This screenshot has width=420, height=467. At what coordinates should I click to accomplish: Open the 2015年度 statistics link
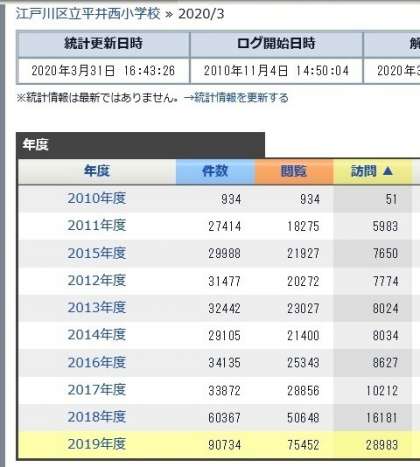point(97,253)
